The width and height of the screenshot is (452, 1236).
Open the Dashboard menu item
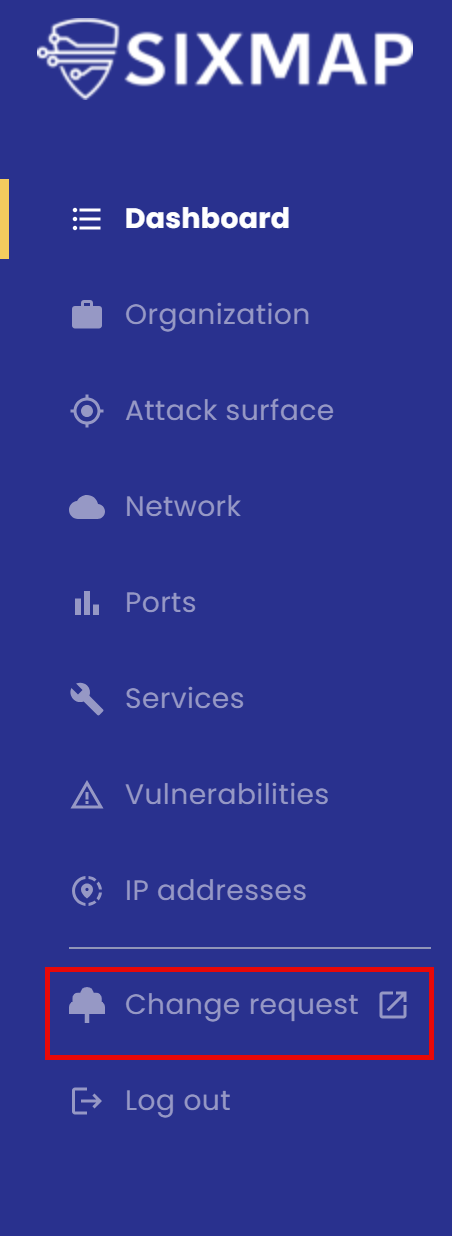[207, 218]
